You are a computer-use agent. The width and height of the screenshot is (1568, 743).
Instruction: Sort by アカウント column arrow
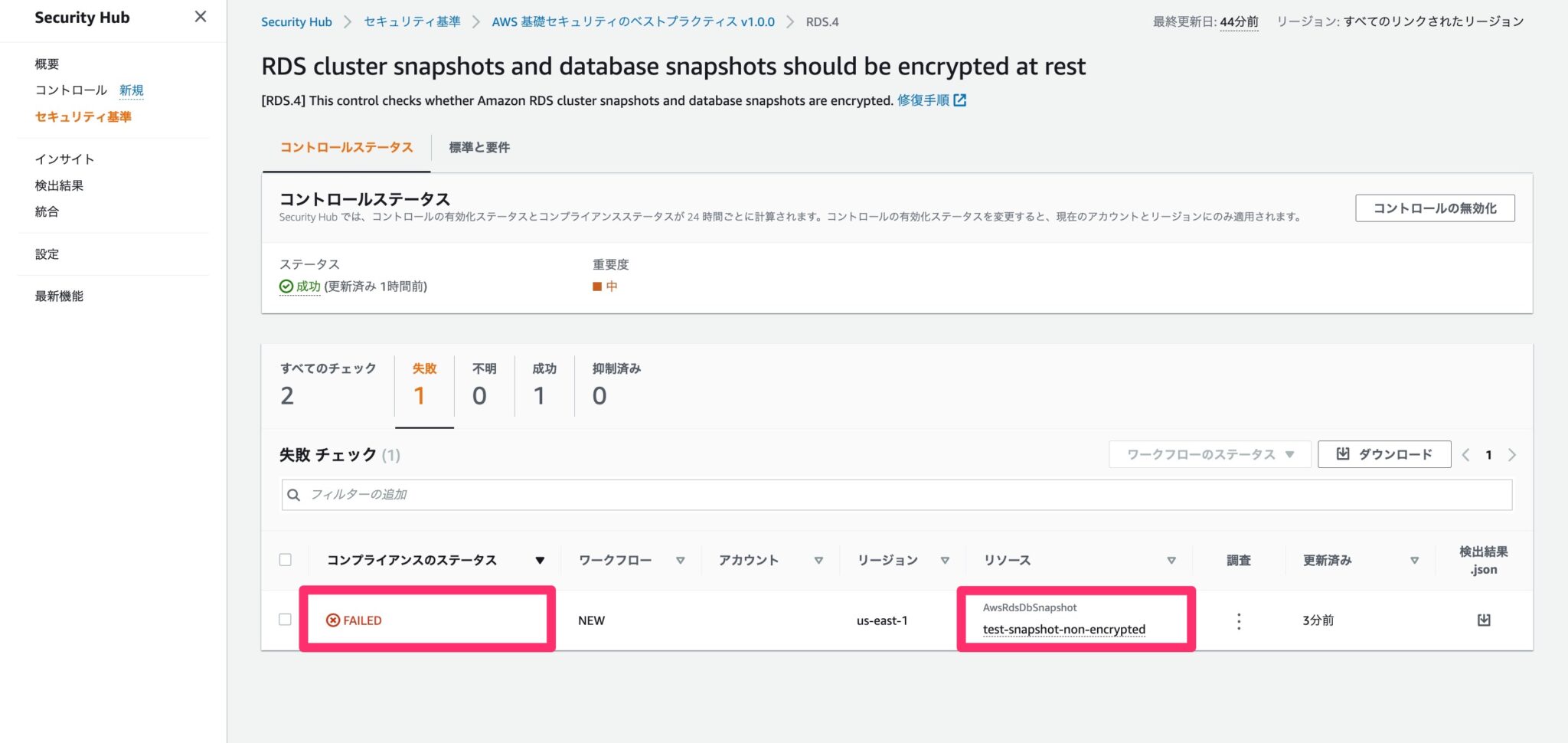point(818,561)
